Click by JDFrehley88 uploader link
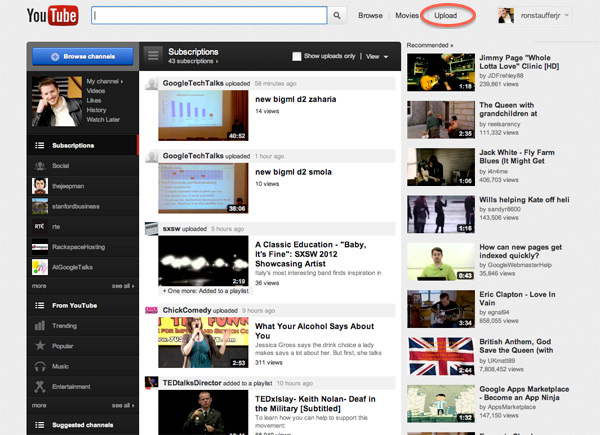 pyautogui.click(x=501, y=76)
